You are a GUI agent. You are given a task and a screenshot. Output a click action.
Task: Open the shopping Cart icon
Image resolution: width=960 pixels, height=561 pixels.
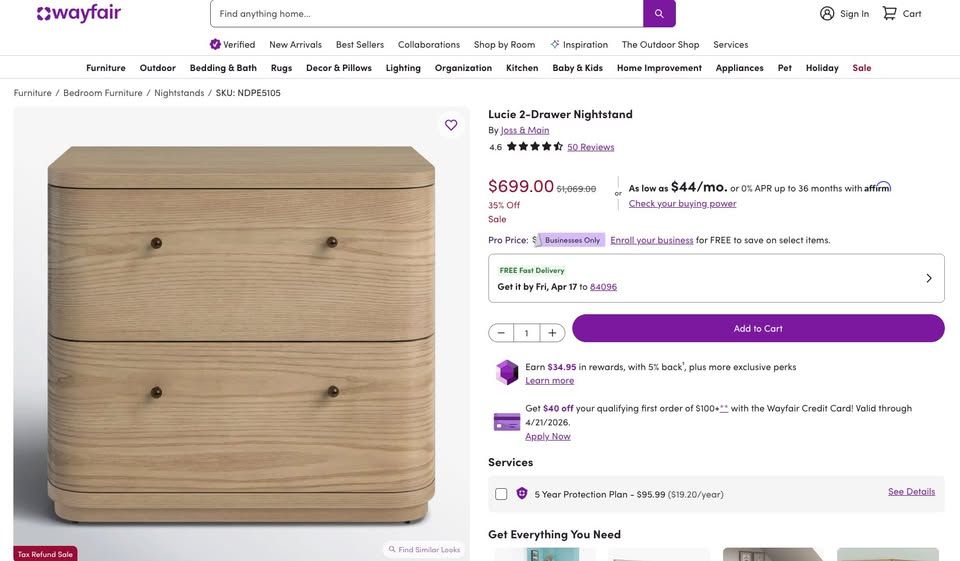point(889,13)
